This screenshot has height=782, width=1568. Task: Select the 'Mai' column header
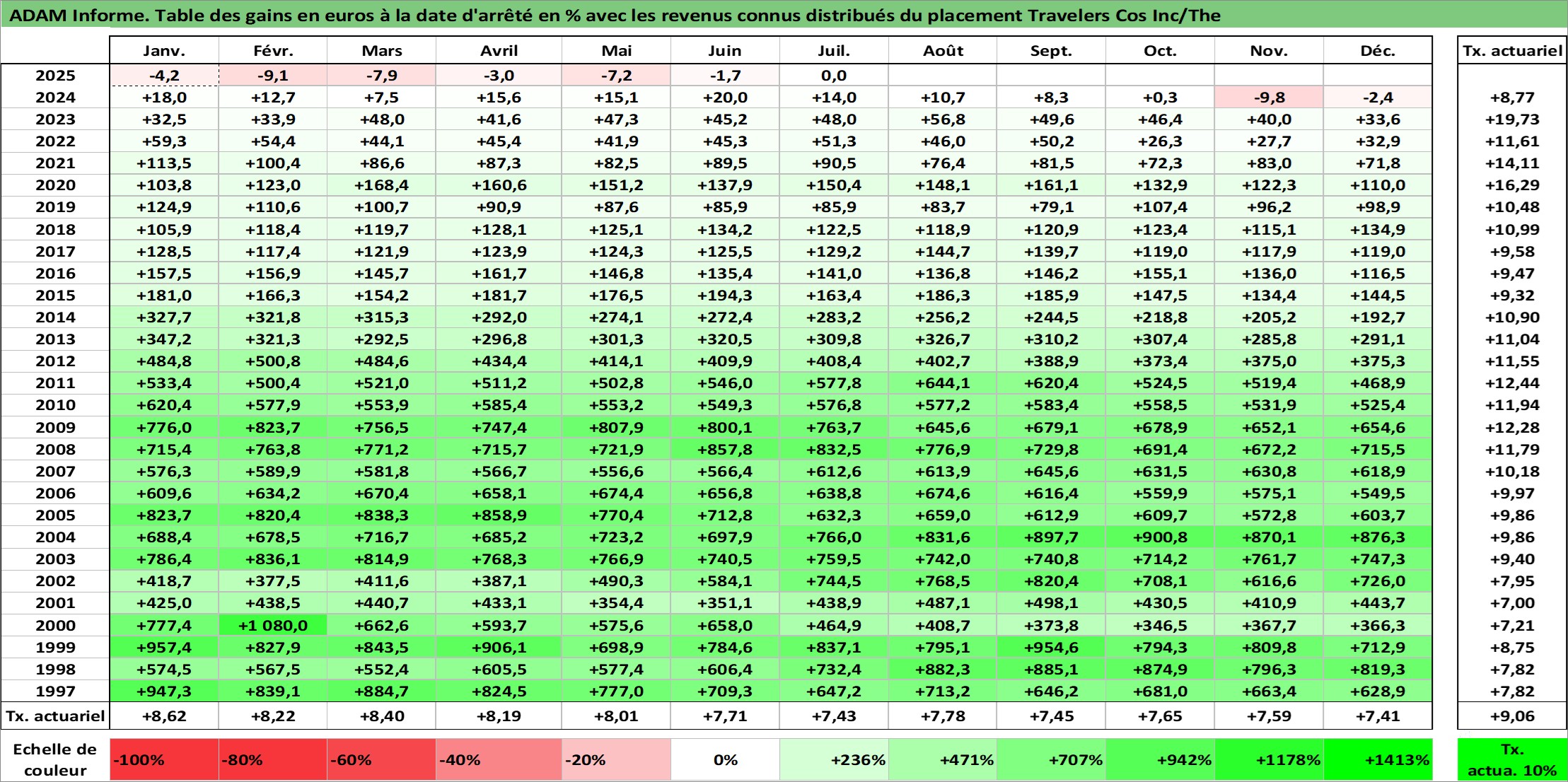(x=616, y=50)
